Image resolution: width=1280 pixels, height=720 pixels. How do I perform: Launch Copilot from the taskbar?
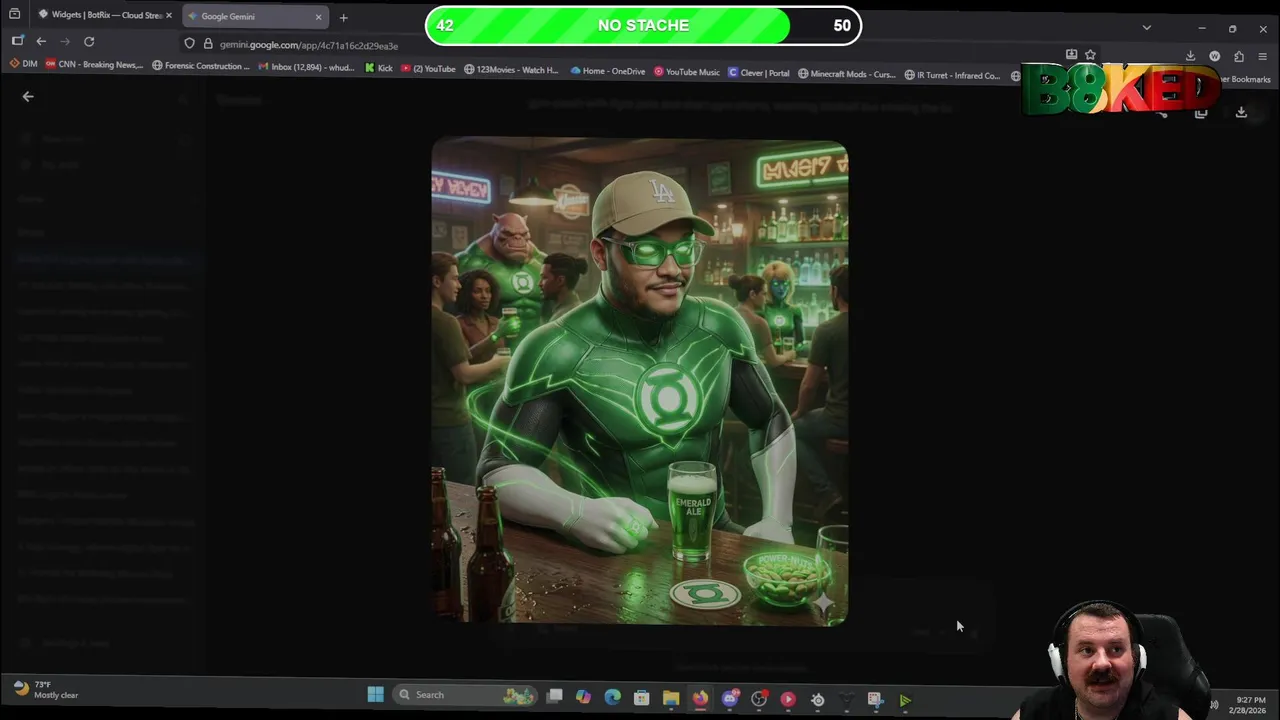pos(583,697)
